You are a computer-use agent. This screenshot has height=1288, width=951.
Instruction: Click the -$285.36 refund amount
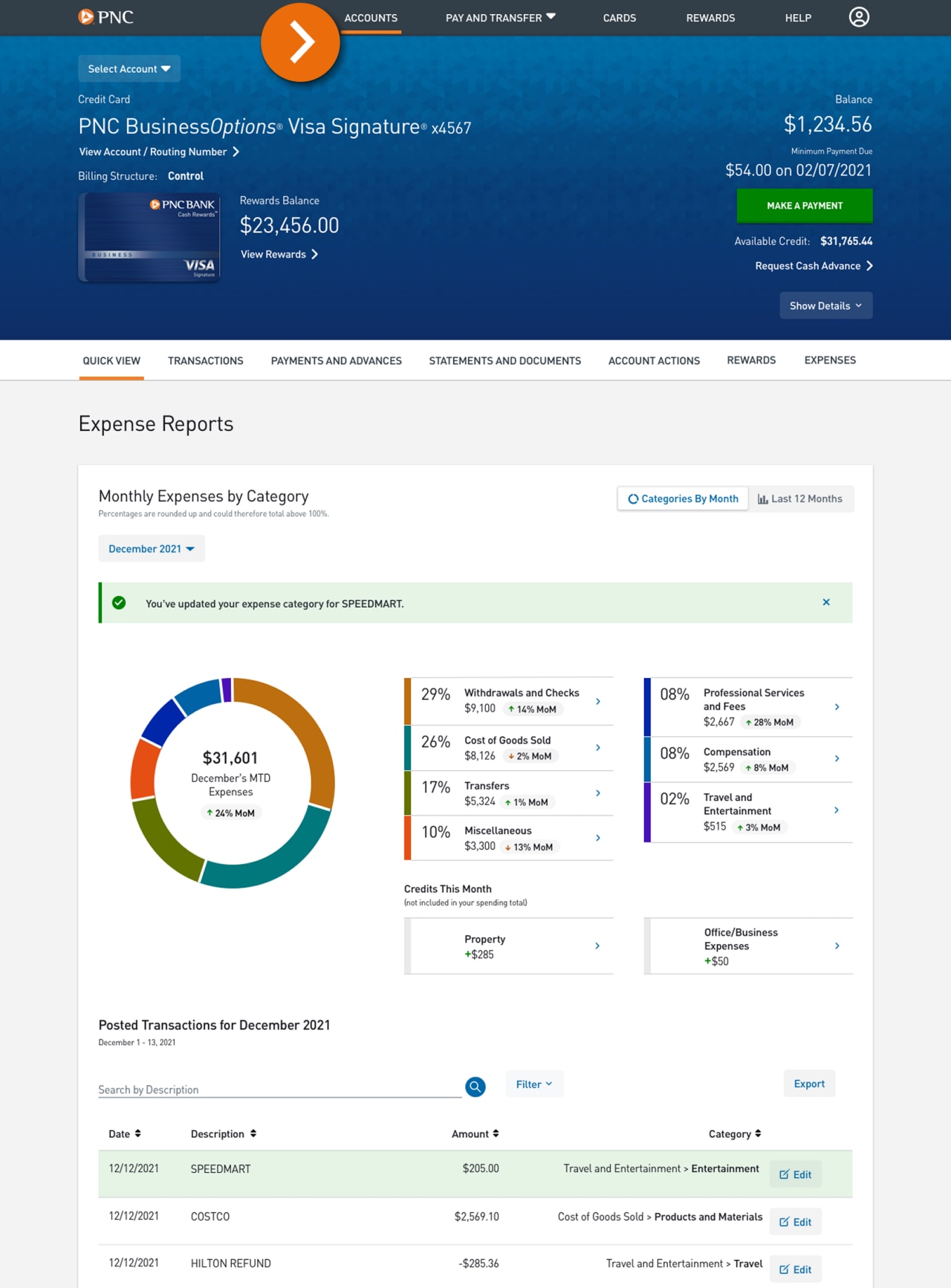[x=478, y=1263]
